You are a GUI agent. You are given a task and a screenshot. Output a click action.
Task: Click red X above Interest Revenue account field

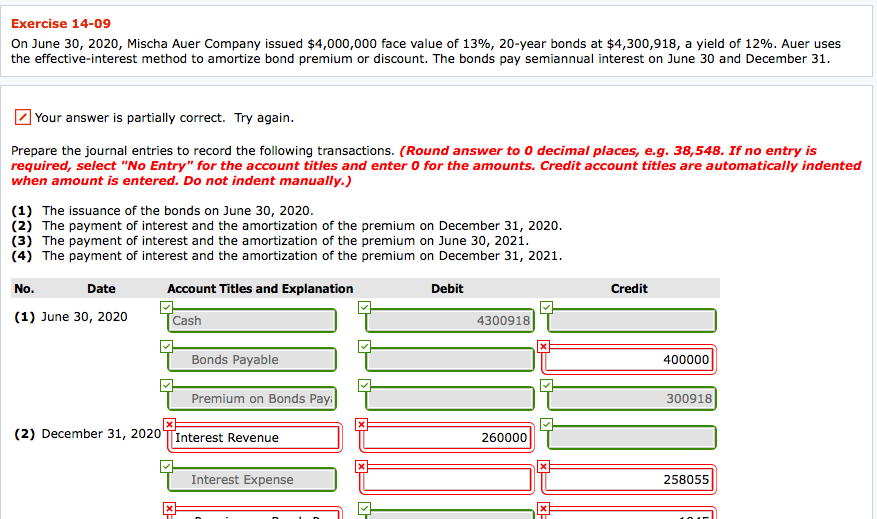(x=169, y=424)
